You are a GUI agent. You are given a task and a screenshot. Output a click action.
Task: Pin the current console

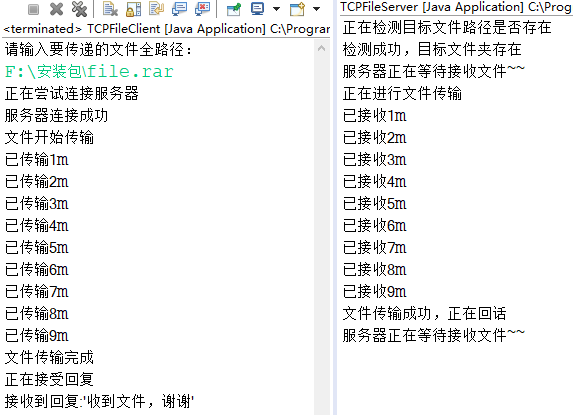234,9
